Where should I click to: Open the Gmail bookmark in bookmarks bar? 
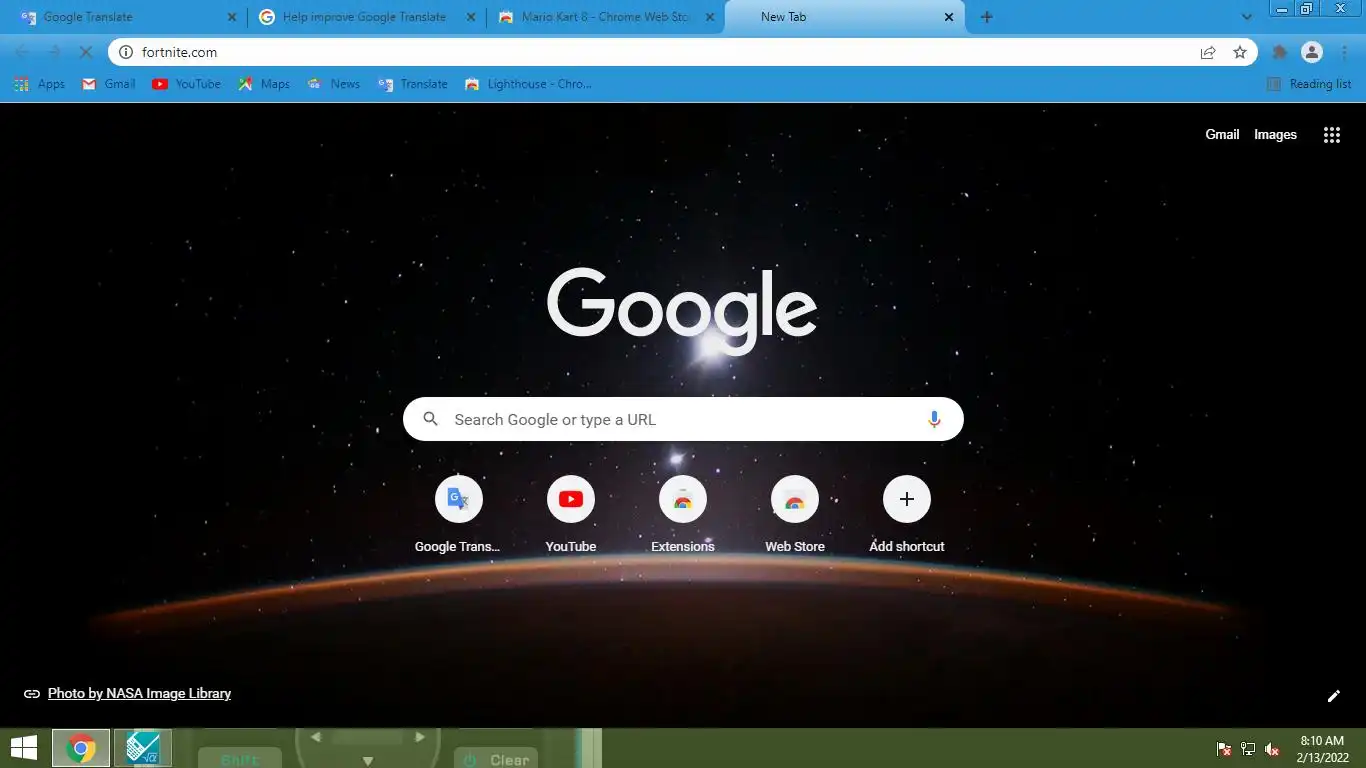click(x=108, y=84)
